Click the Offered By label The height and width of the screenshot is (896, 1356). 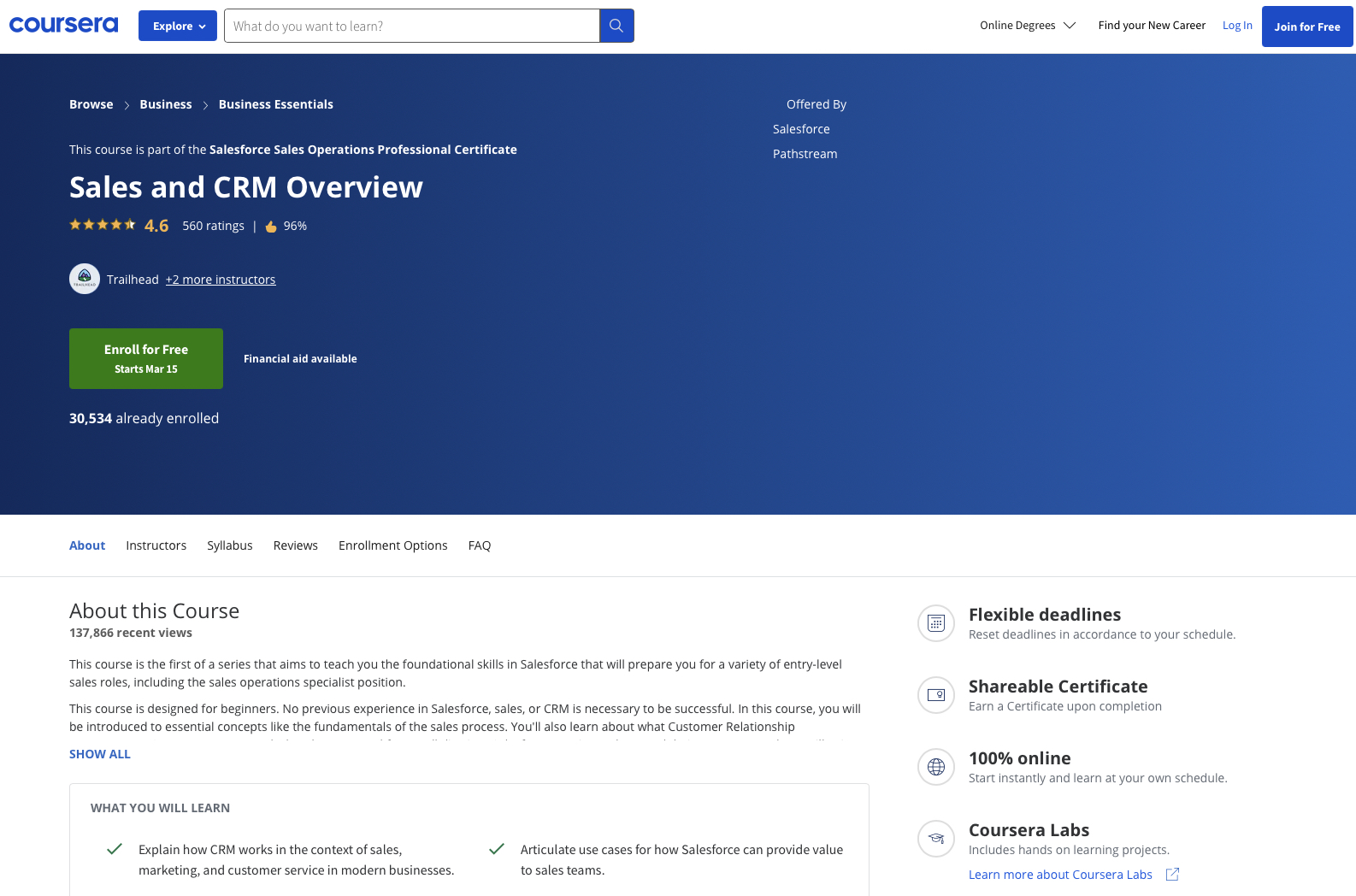coord(817,104)
